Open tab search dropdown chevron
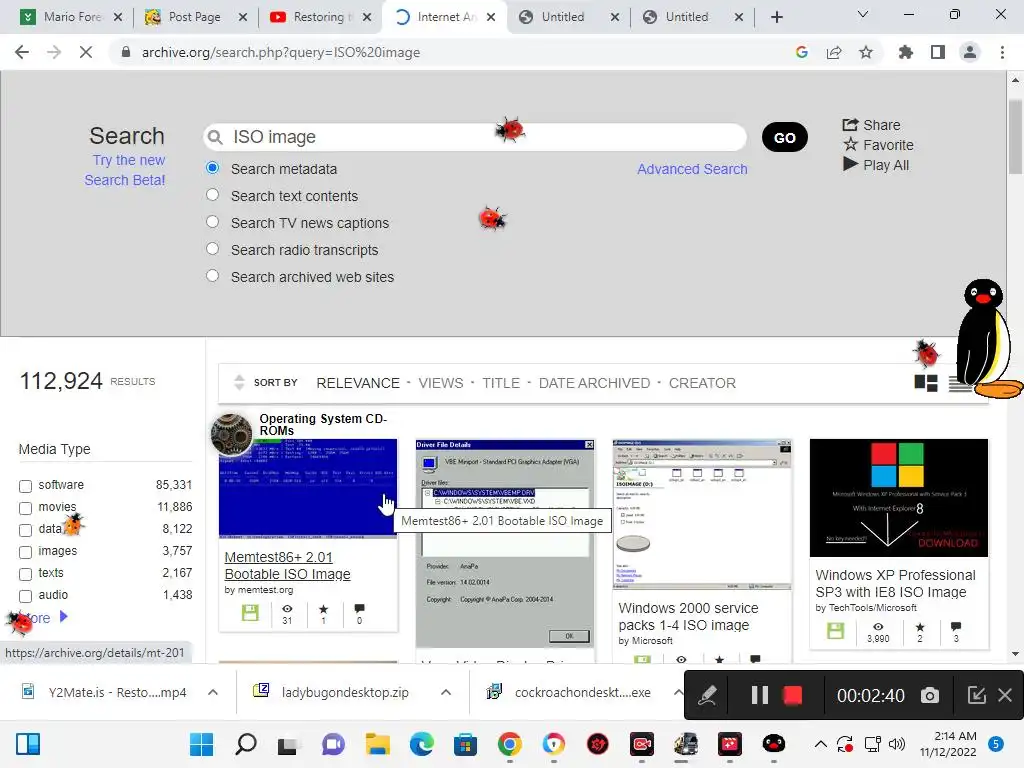1024x768 pixels. point(863,15)
